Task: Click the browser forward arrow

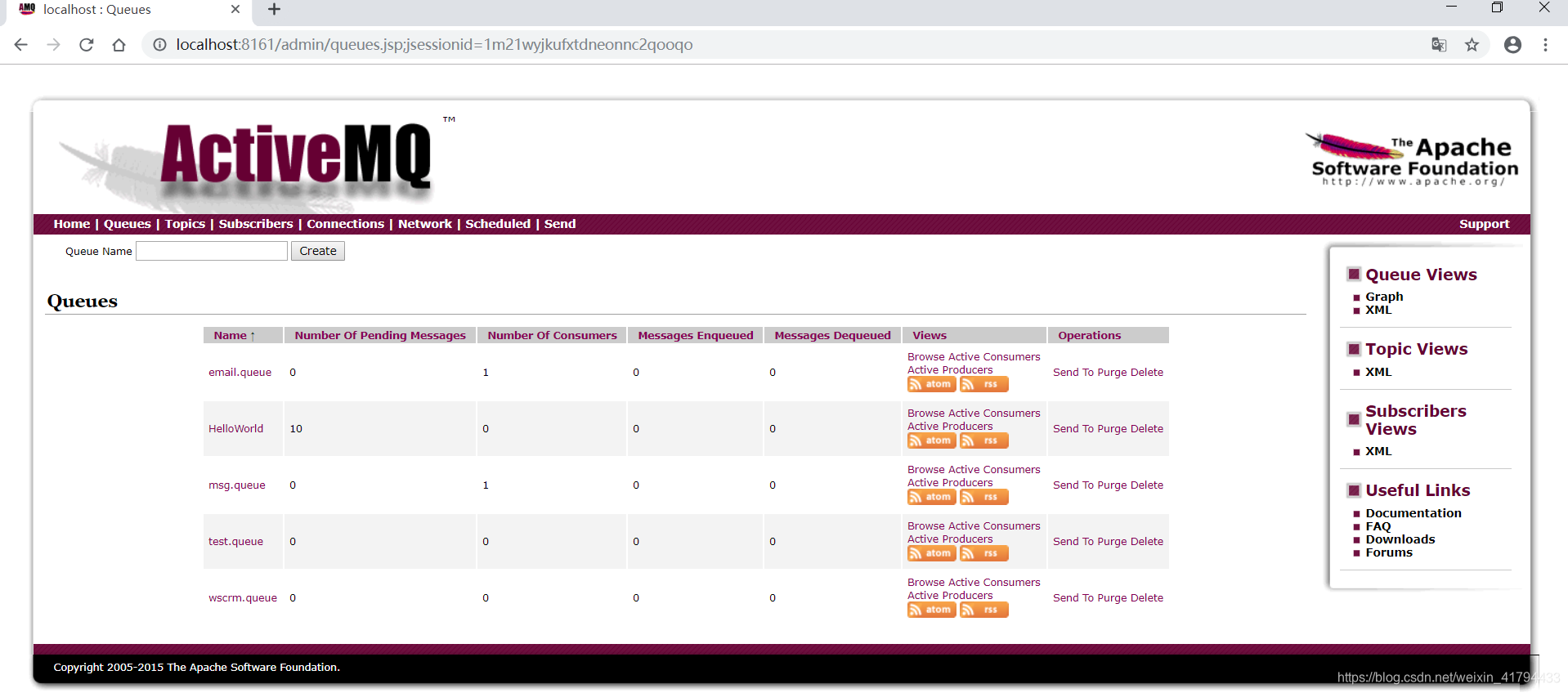Action: click(x=54, y=45)
